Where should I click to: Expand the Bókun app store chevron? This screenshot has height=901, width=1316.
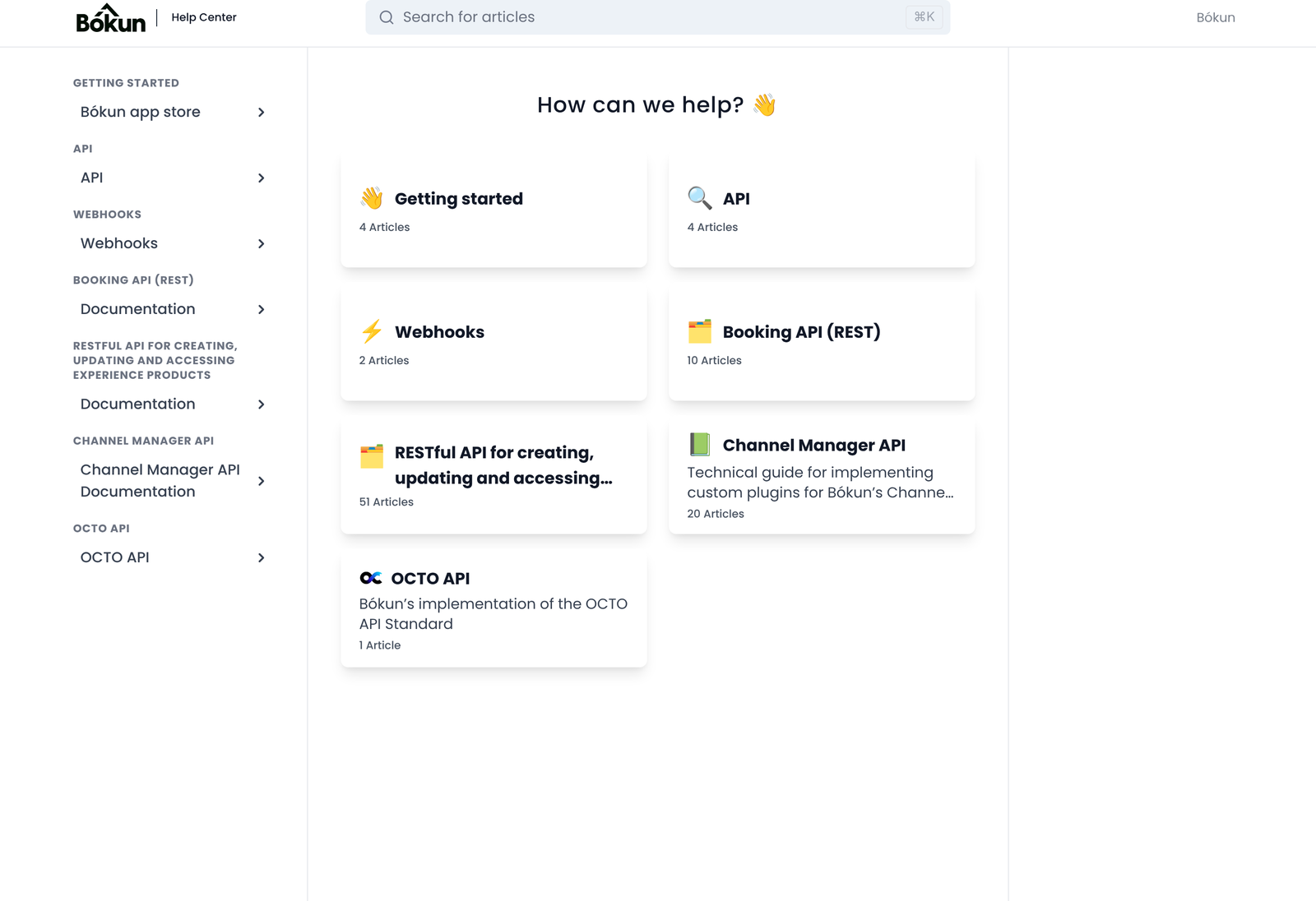[262, 113]
